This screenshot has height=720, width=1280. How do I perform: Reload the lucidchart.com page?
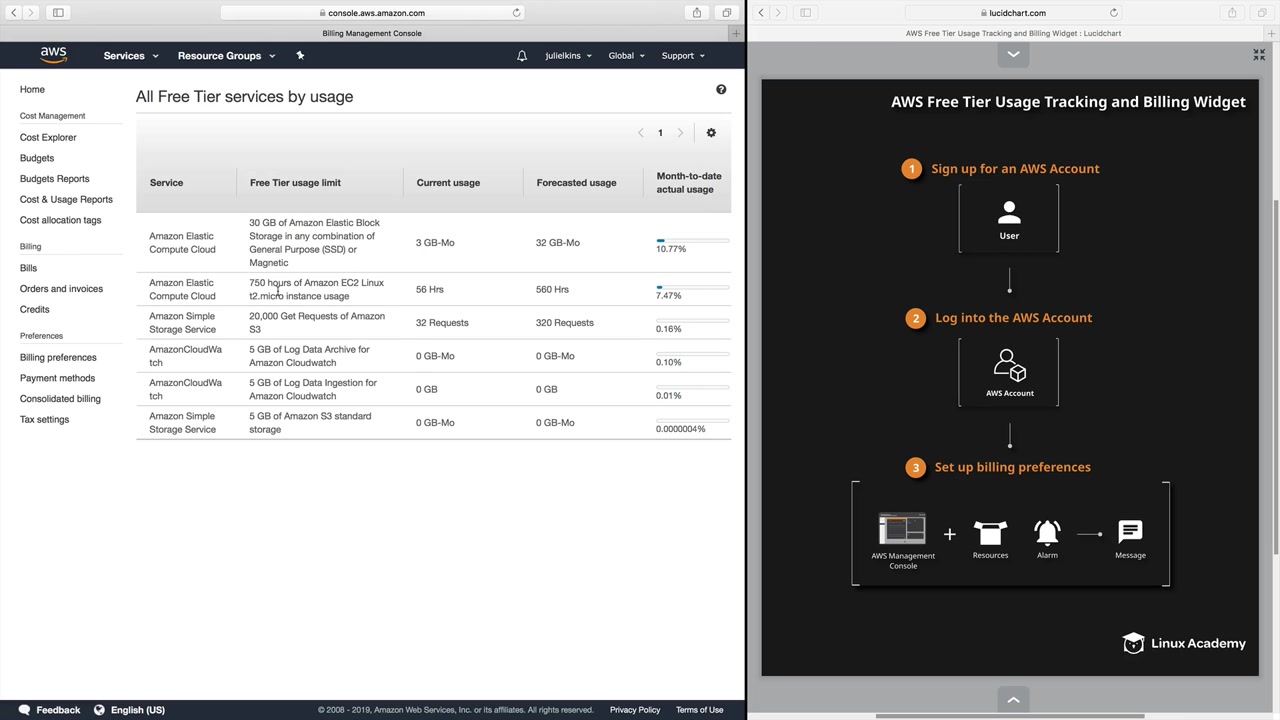(1113, 13)
